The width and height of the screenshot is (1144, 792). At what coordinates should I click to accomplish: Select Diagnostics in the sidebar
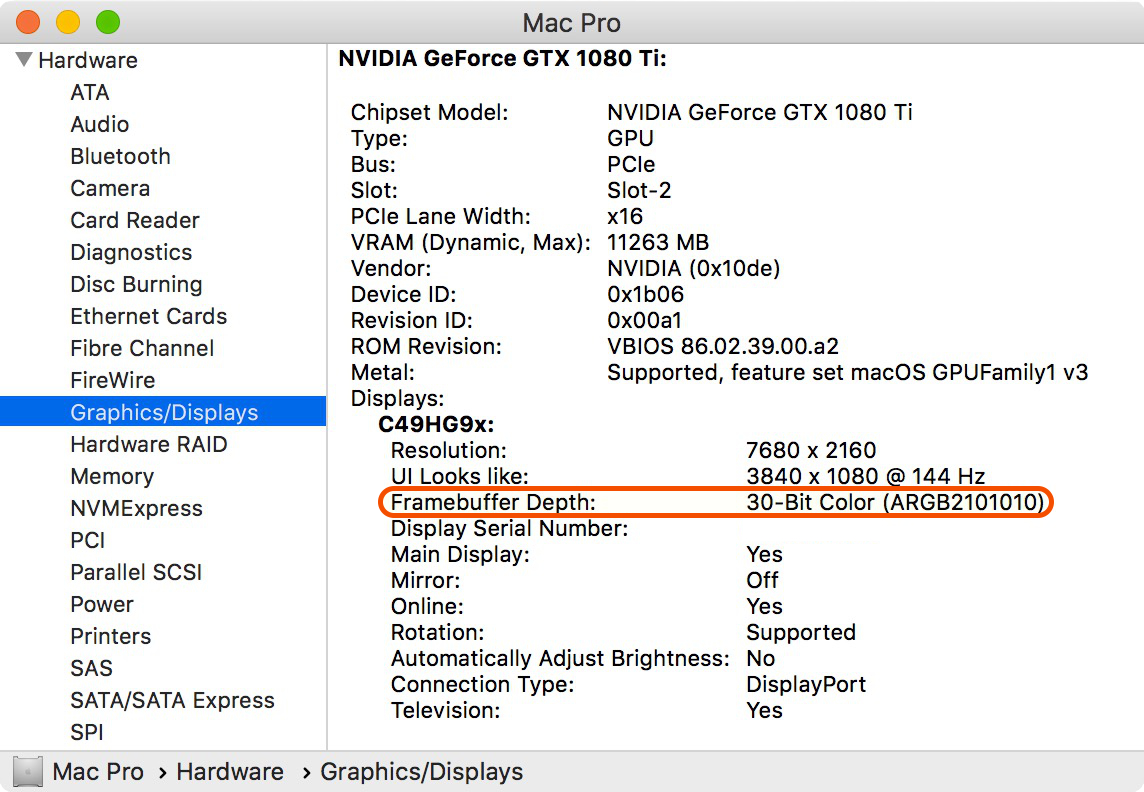(x=131, y=252)
